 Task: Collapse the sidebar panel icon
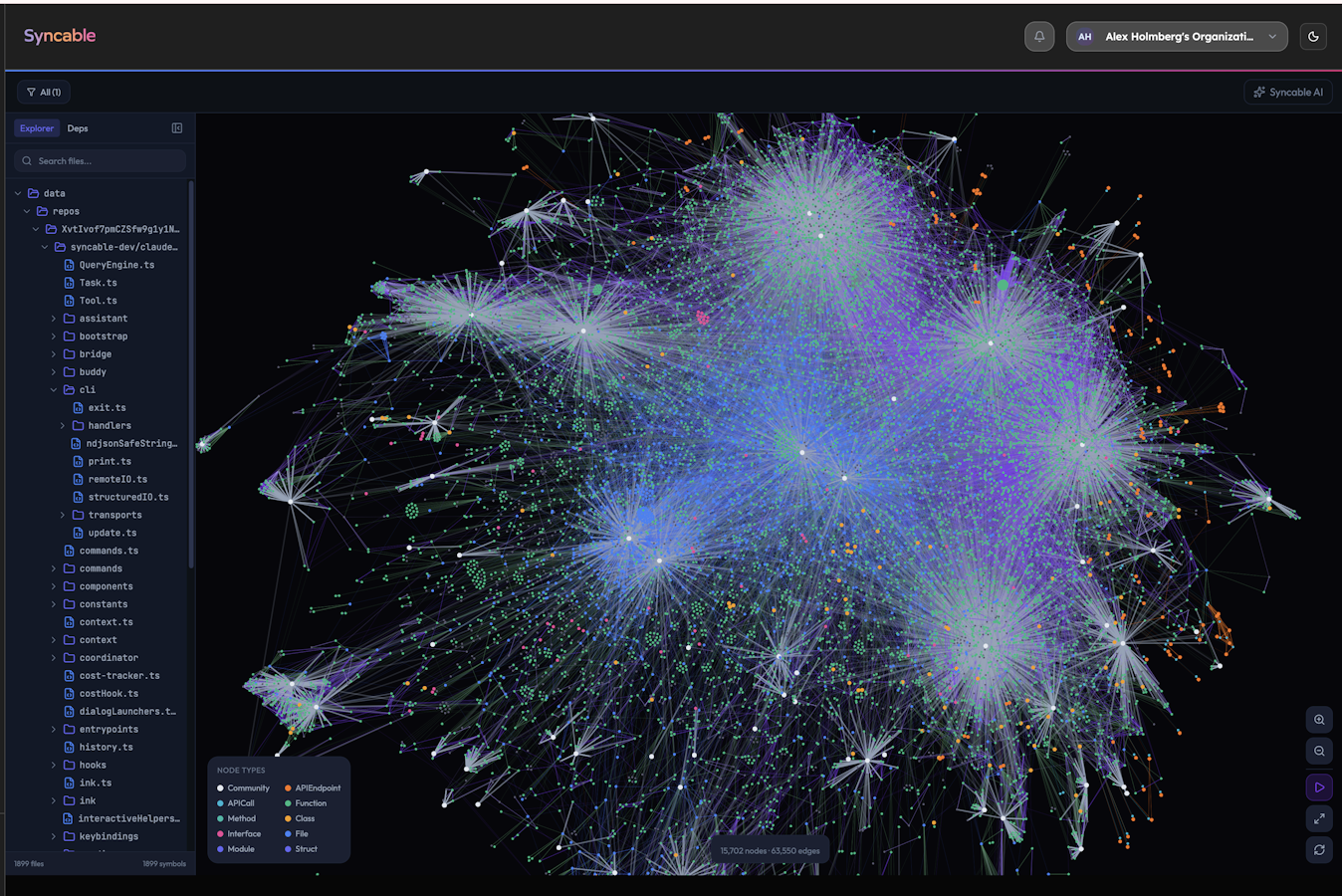point(177,128)
